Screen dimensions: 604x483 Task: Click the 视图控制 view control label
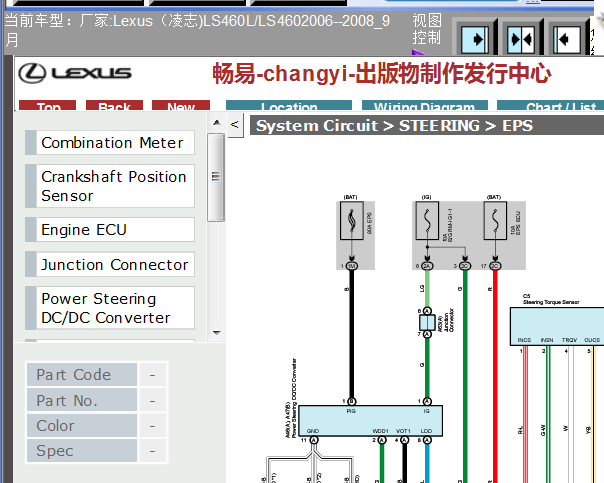pyautogui.click(x=427, y=29)
